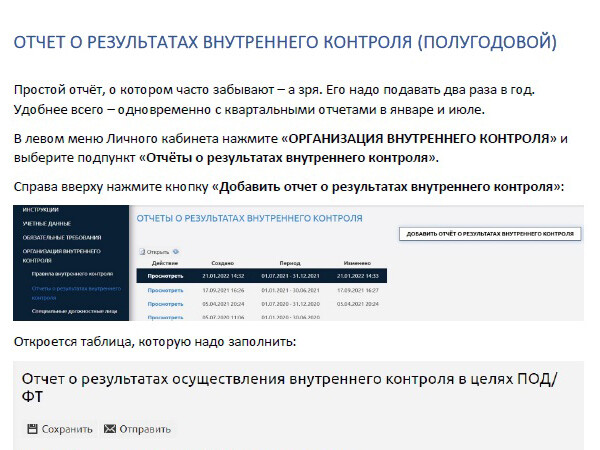The height and width of the screenshot is (450, 600).
Task: Click the Открыть label above the table
Action: [158, 252]
